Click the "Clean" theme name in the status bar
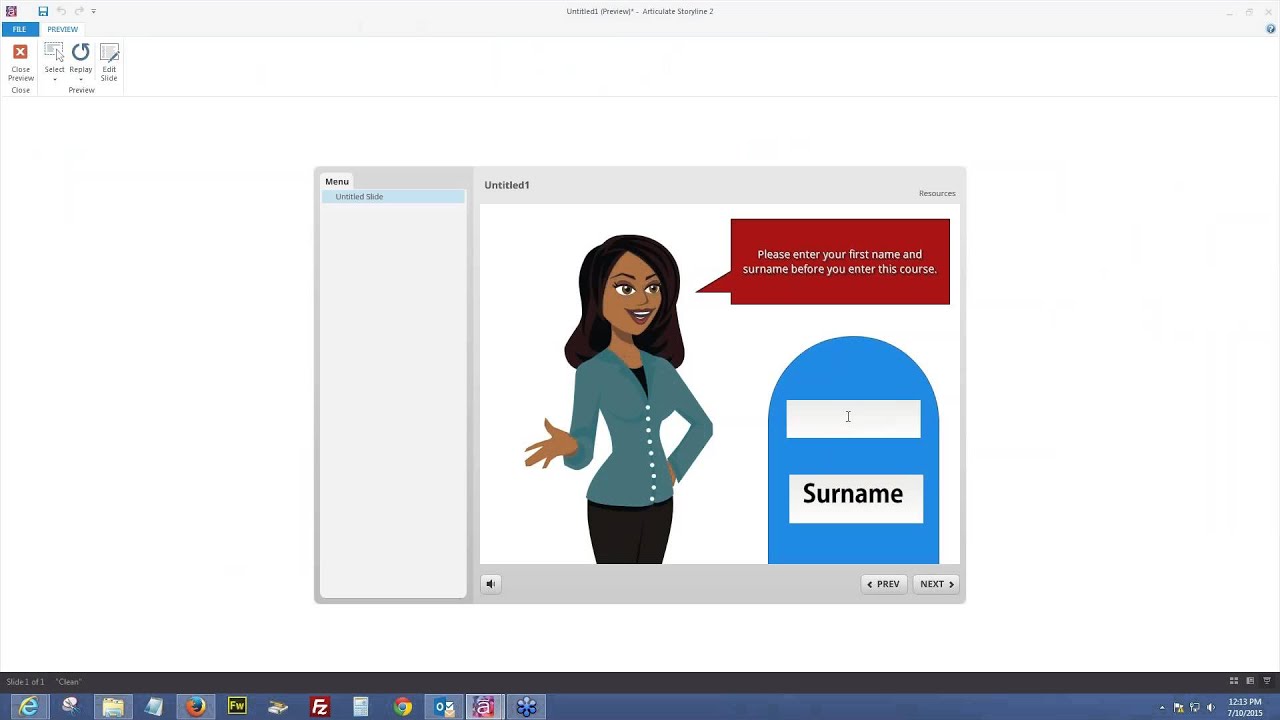This screenshot has width=1280, height=720. [x=68, y=682]
